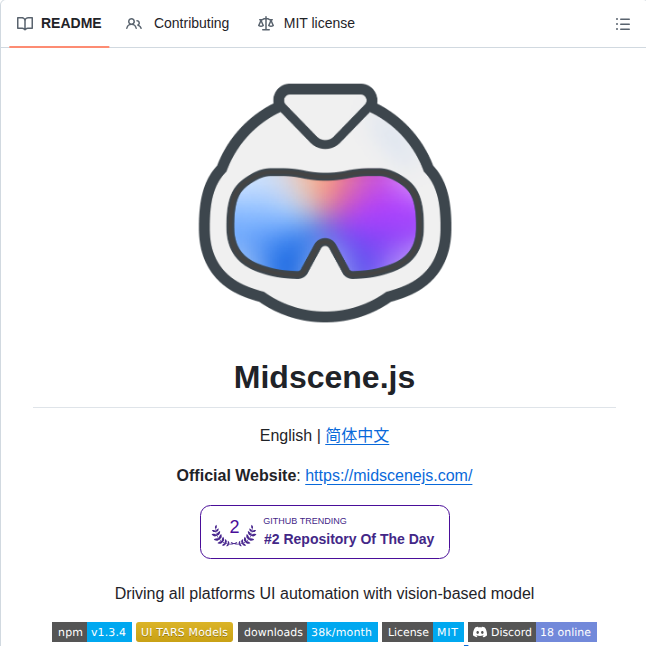The width and height of the screenshot is (646, 646).
Task: Click the 'English' language text
Action: tap(286, 435)
